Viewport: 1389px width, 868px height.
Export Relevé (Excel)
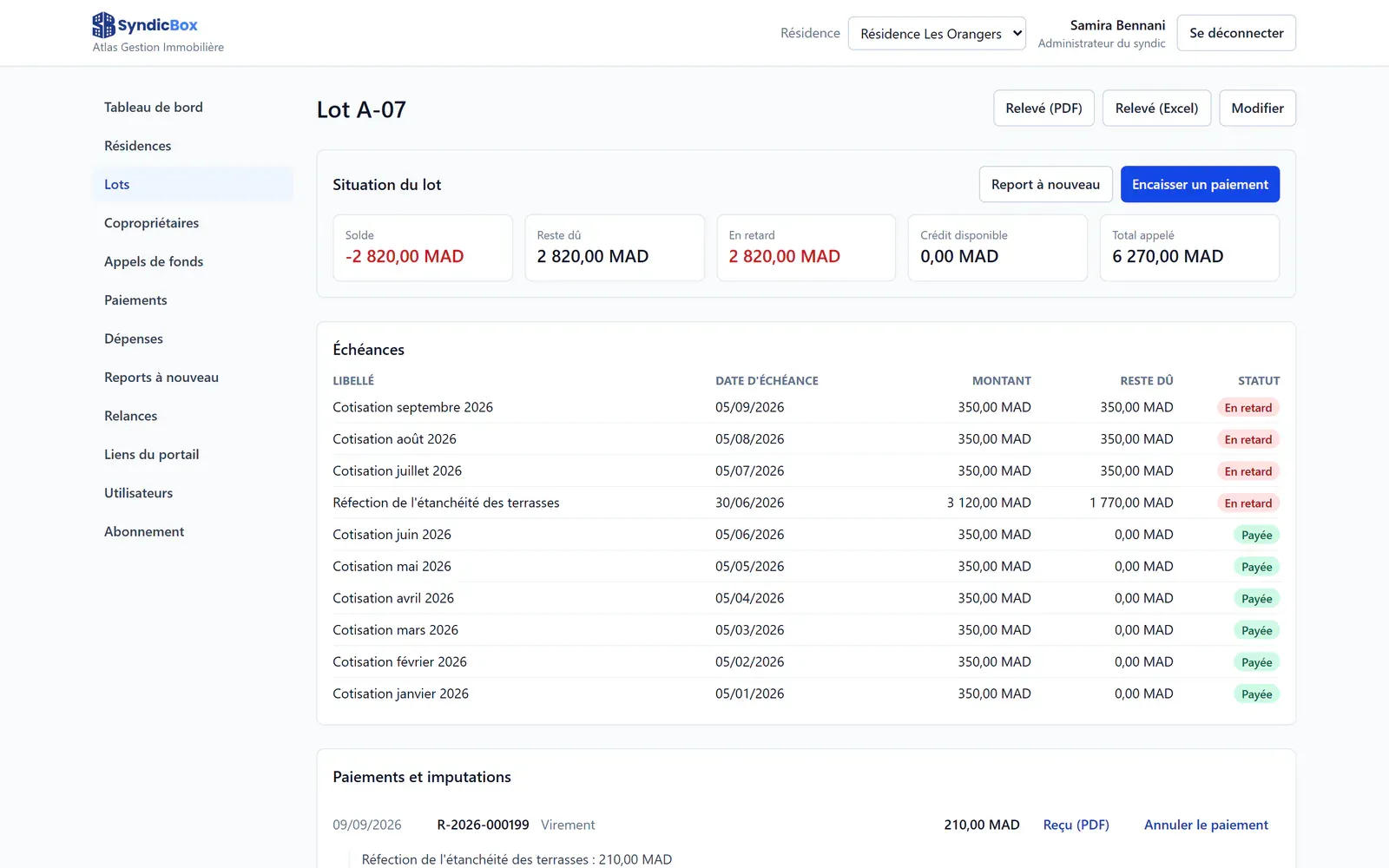[1156, 108]
